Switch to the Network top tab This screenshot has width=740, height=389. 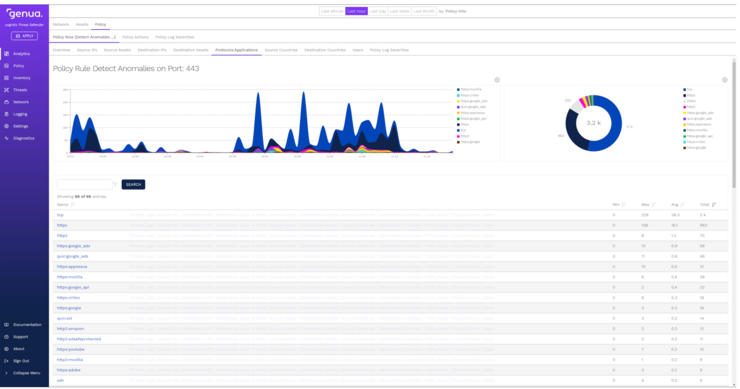point(60,25)
